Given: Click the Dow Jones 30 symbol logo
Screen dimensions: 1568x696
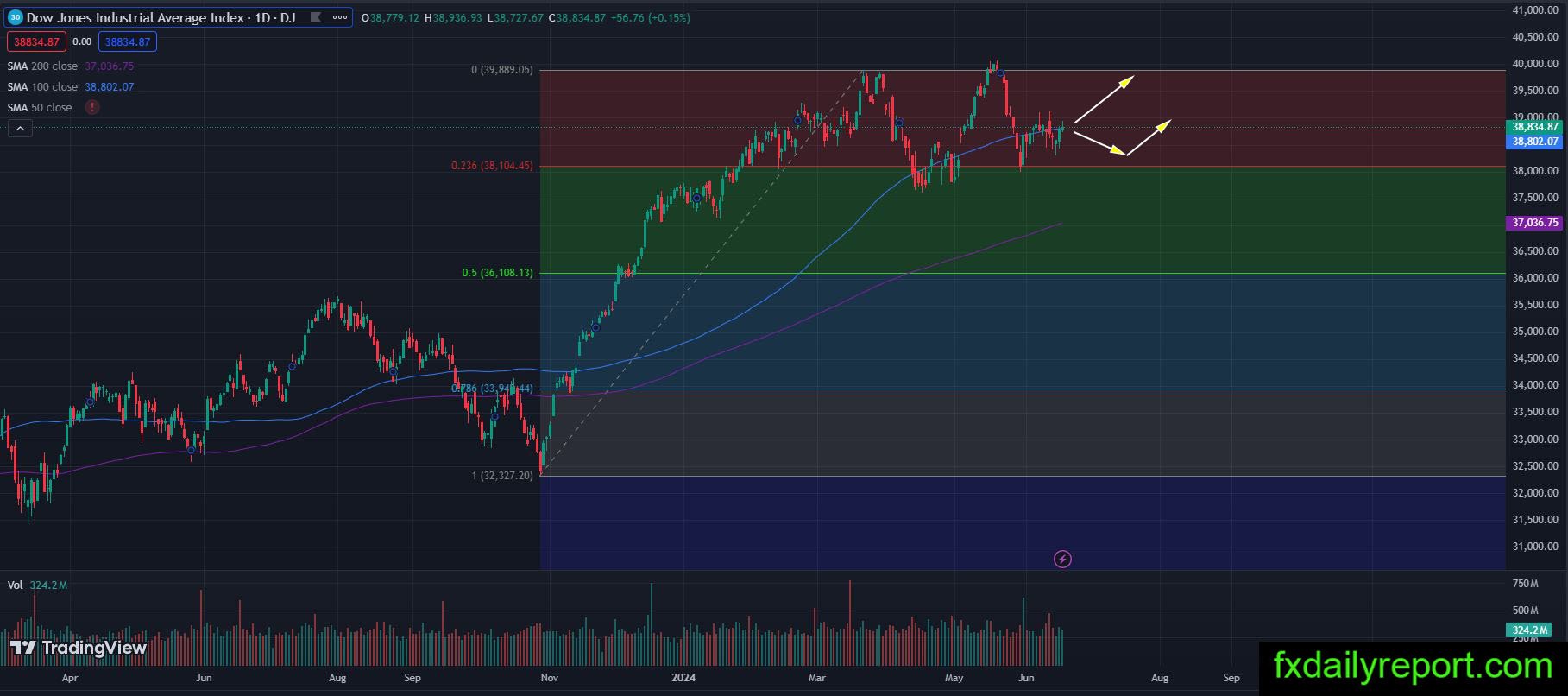Looking at the screenshot, I should 16,17.
